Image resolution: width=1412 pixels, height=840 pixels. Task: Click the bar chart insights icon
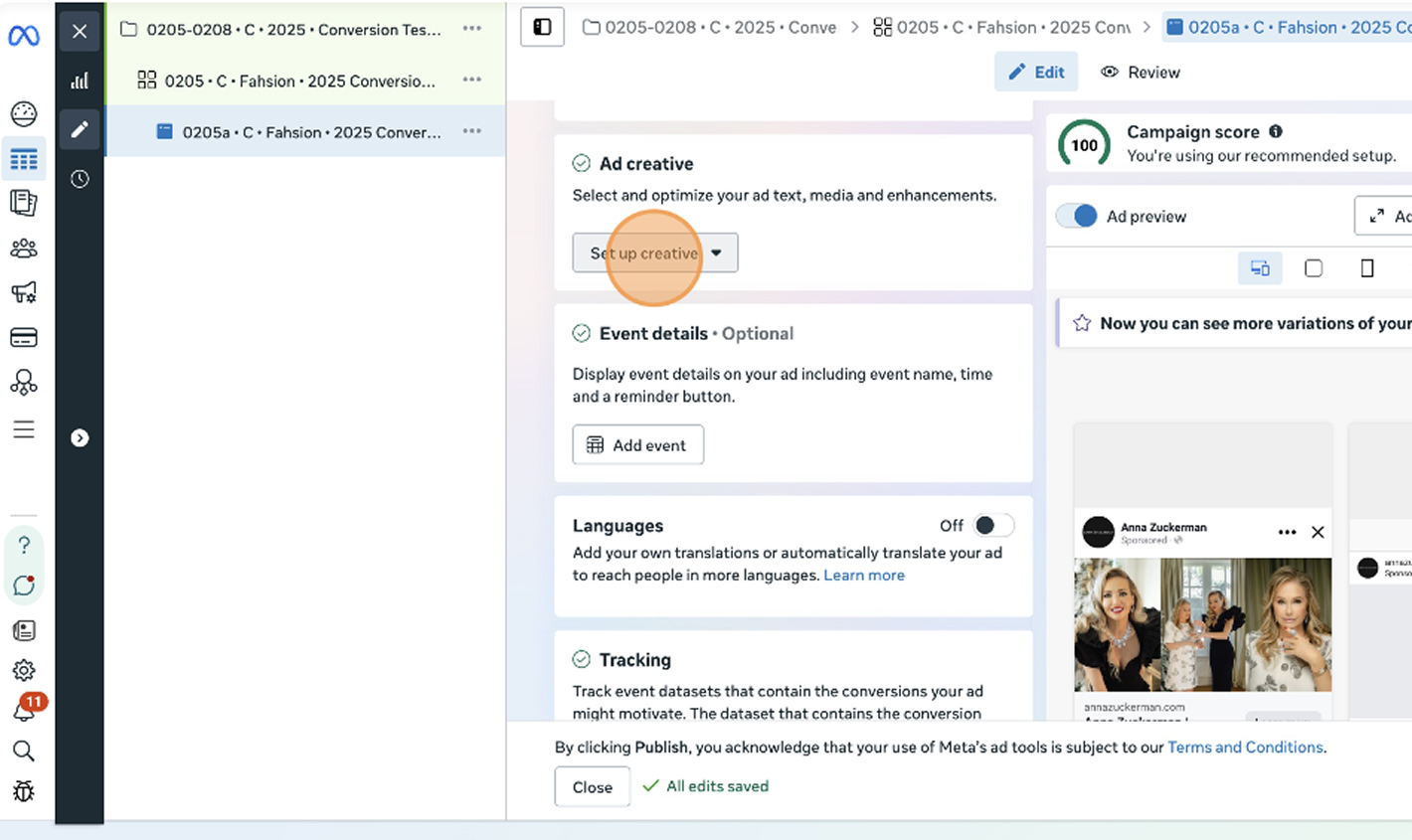point(80,81)
